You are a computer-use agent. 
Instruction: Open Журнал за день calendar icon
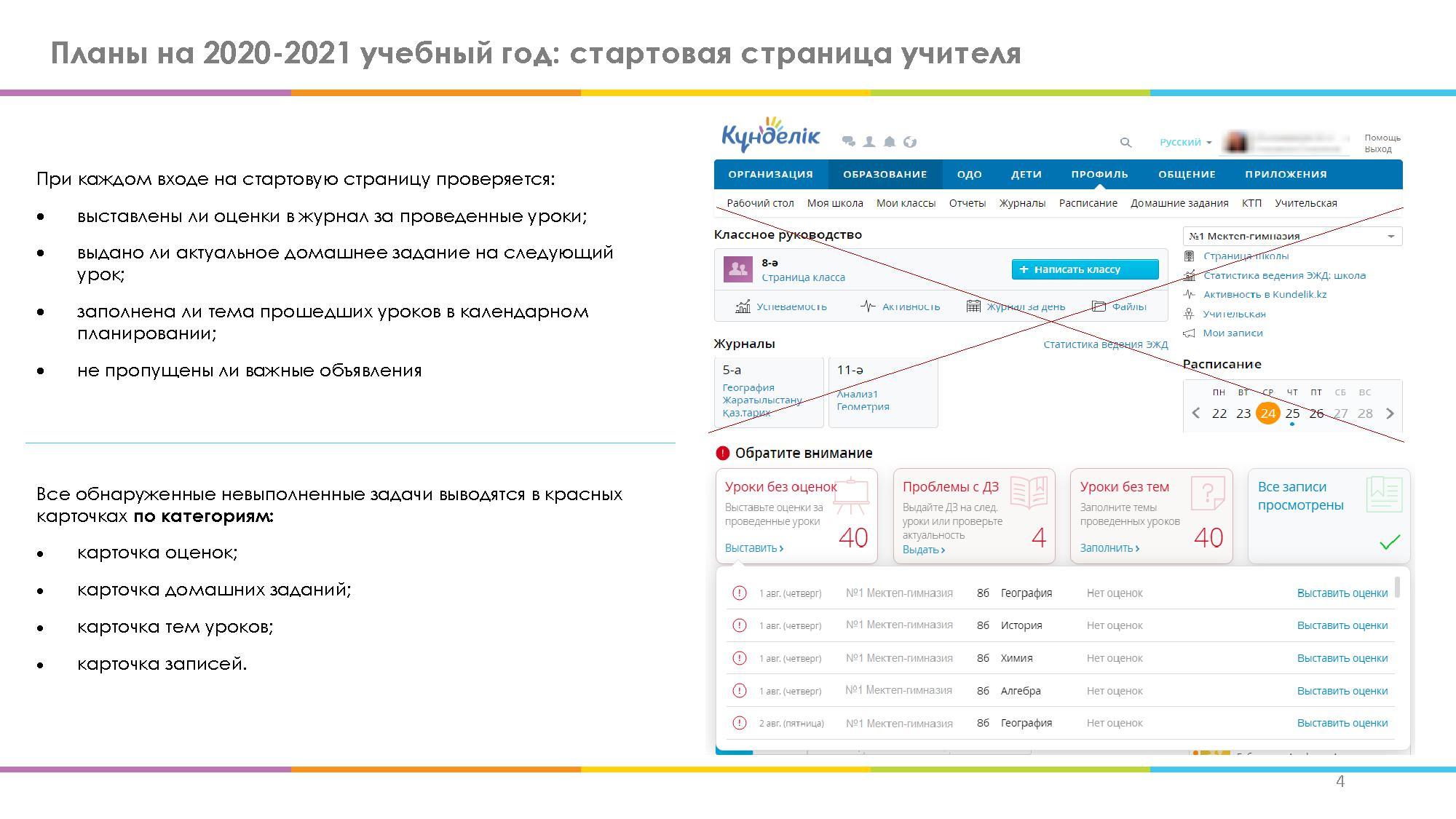point(973,306)
